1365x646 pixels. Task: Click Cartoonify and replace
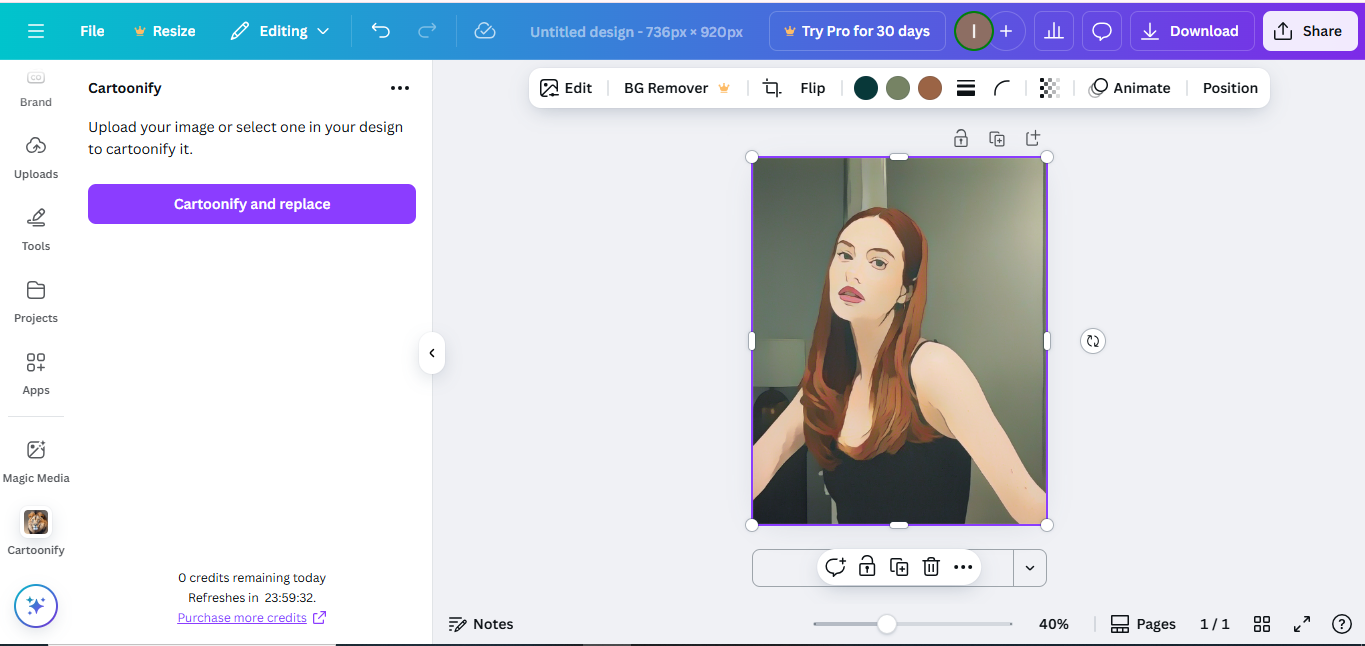click(251, 204)
